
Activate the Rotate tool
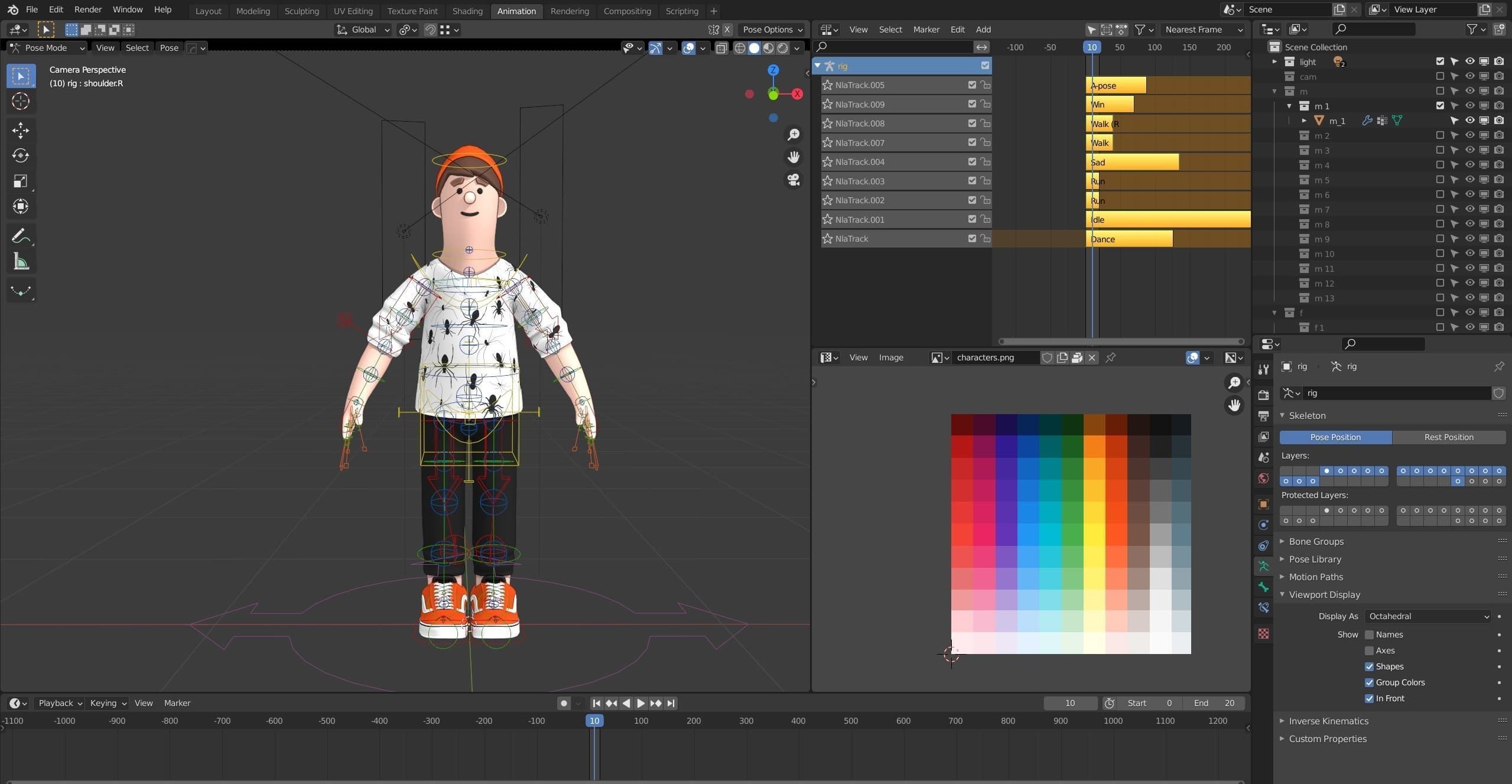pos(21,155)
